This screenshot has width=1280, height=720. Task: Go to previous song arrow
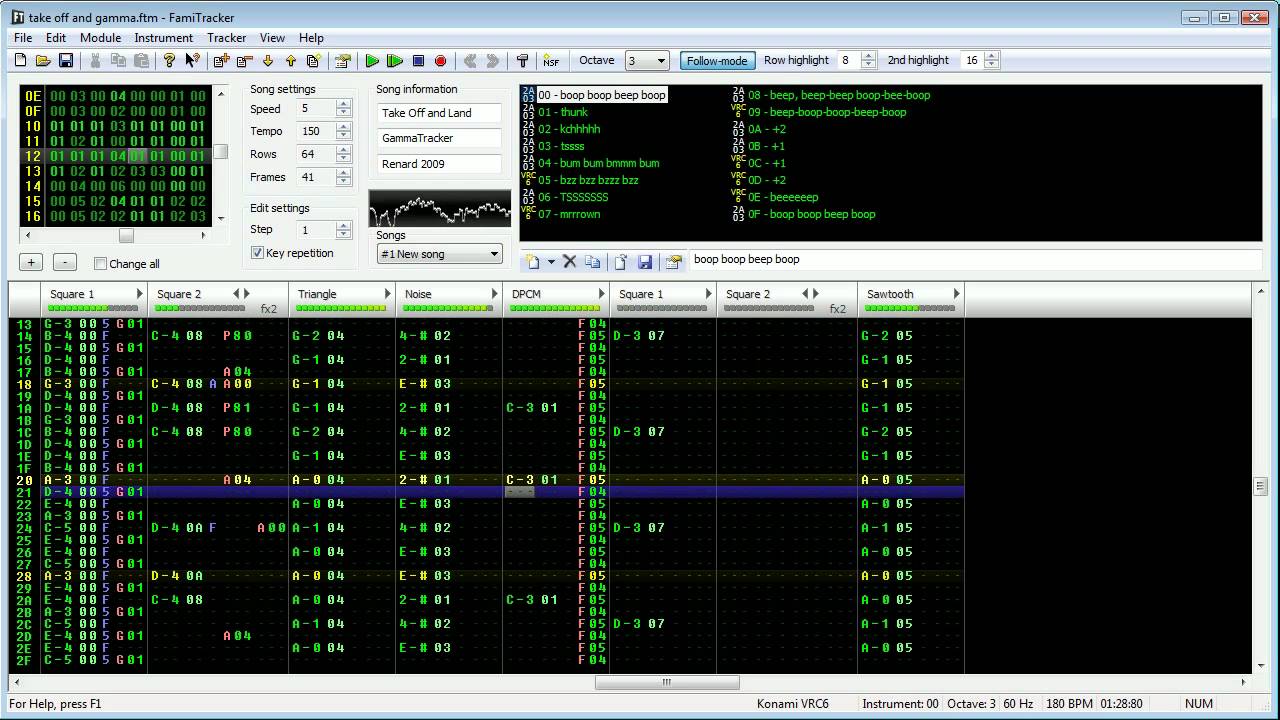click(x=470, y=61)
